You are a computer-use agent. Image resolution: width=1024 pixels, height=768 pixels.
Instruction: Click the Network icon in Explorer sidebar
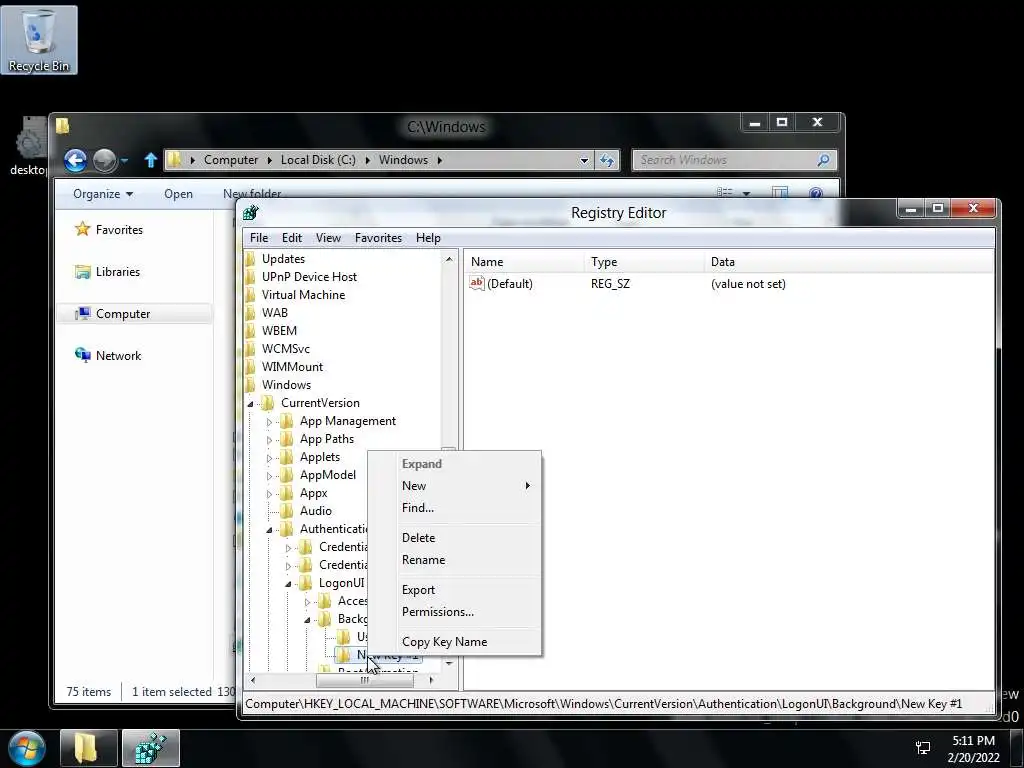point(82,355)
